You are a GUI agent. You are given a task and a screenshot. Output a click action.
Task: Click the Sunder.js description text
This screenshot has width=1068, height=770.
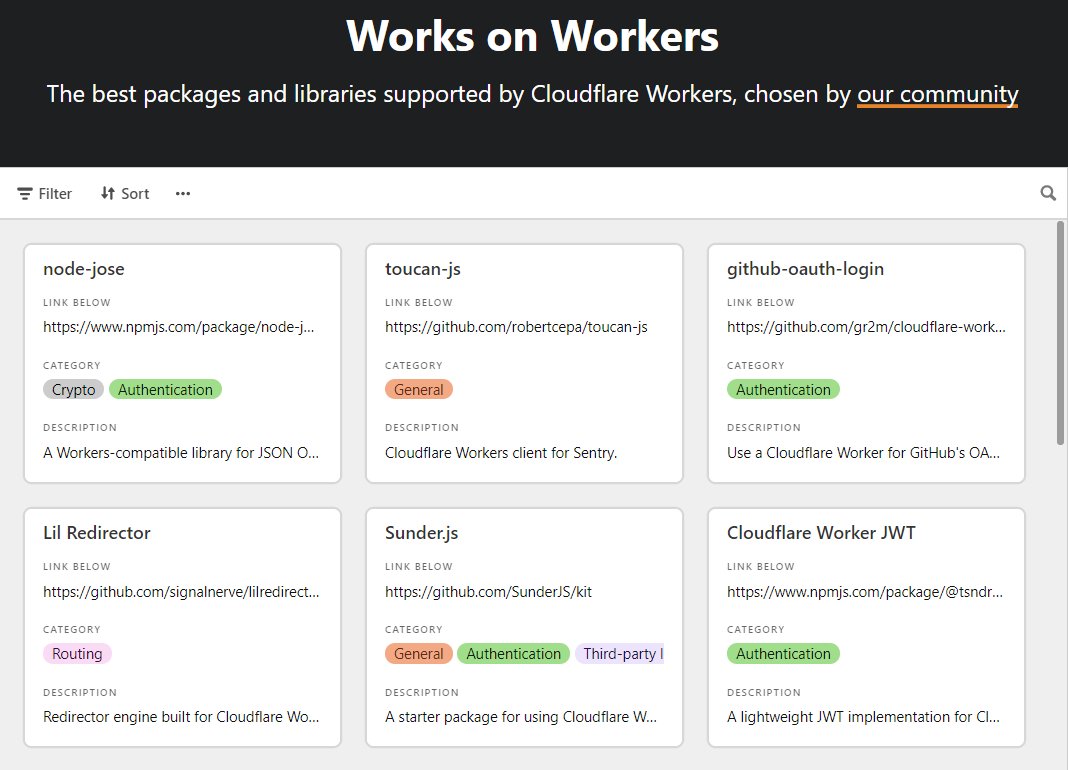(521, 717)
